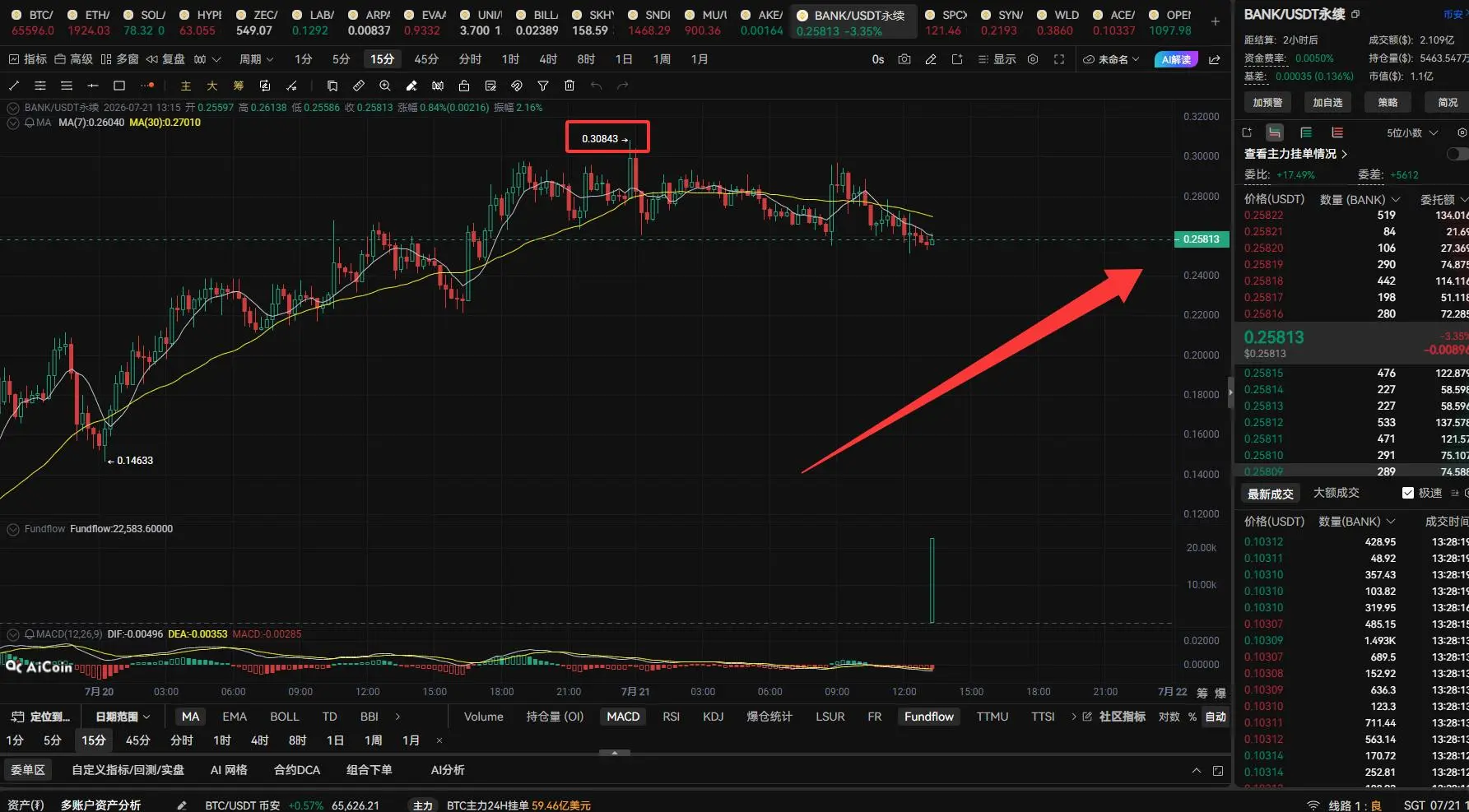Viewport: 1469px width, 812px height.
Task: Click the undo arrow in drawing toolbar
Action: click(596, 86)
